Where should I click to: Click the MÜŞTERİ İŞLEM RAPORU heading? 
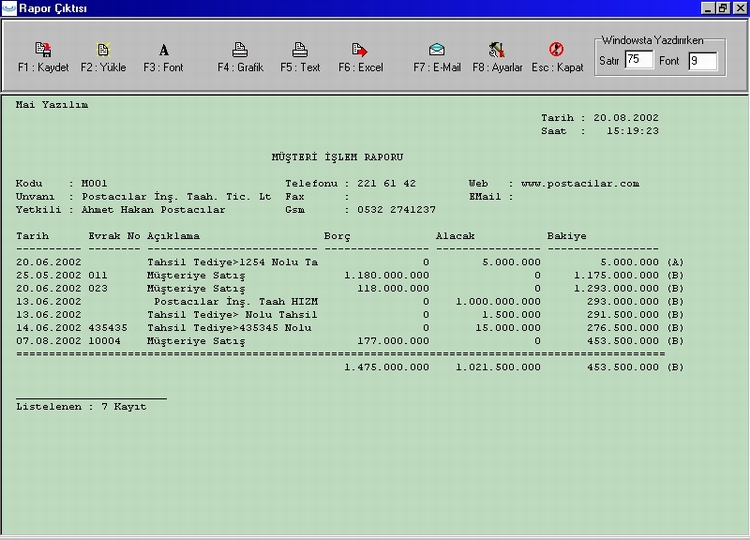coord(337,157)
